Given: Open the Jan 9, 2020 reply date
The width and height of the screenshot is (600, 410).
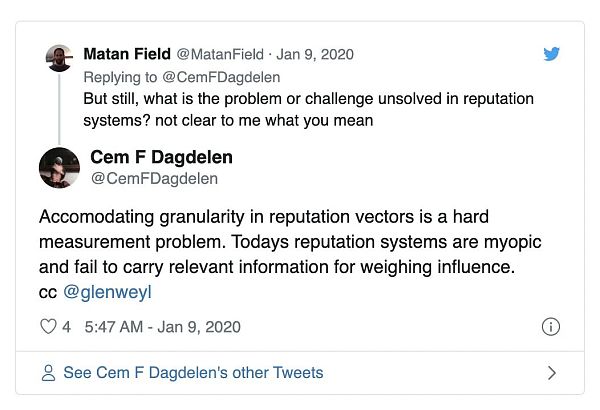Looking at the screenshot, I should 315,54.
